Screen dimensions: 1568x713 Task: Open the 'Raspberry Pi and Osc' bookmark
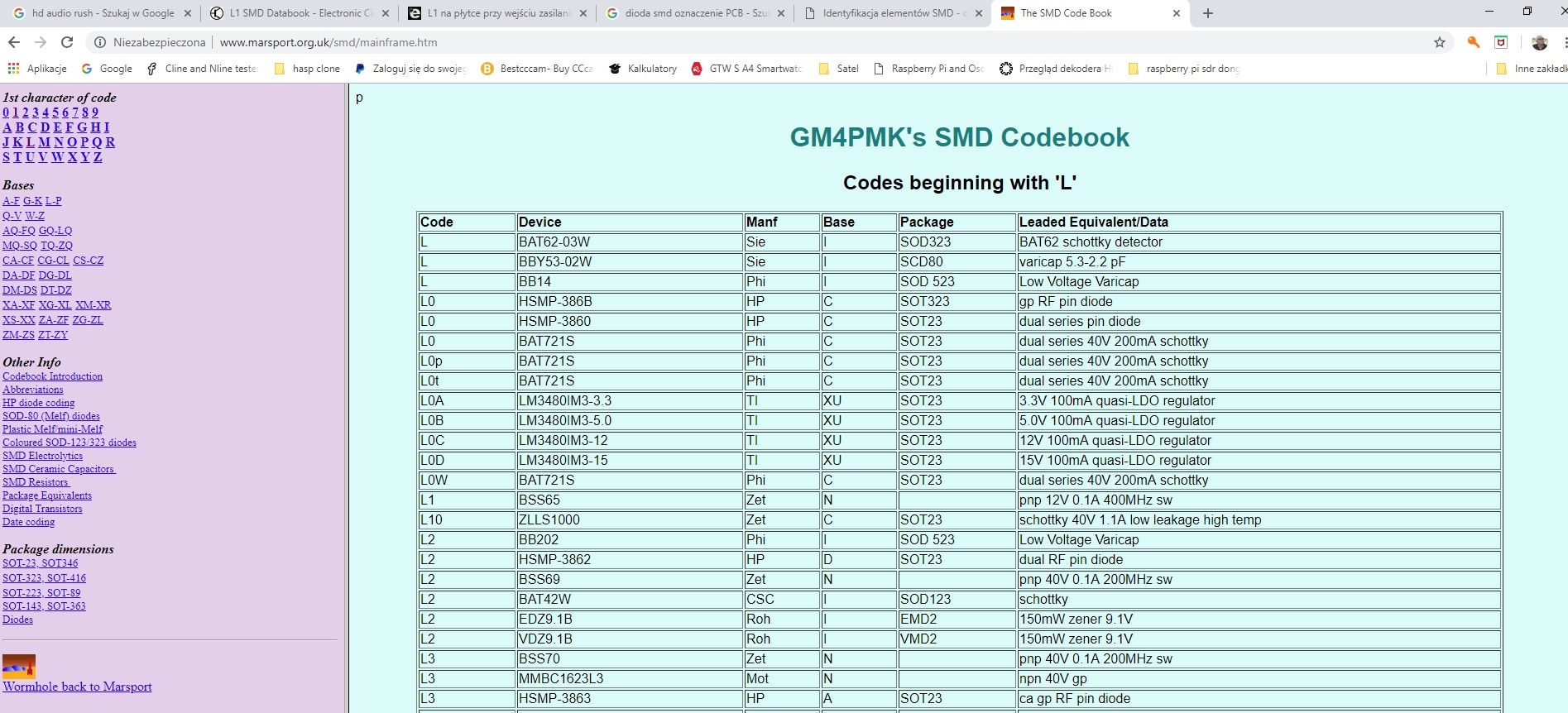(x=928, y=69)
